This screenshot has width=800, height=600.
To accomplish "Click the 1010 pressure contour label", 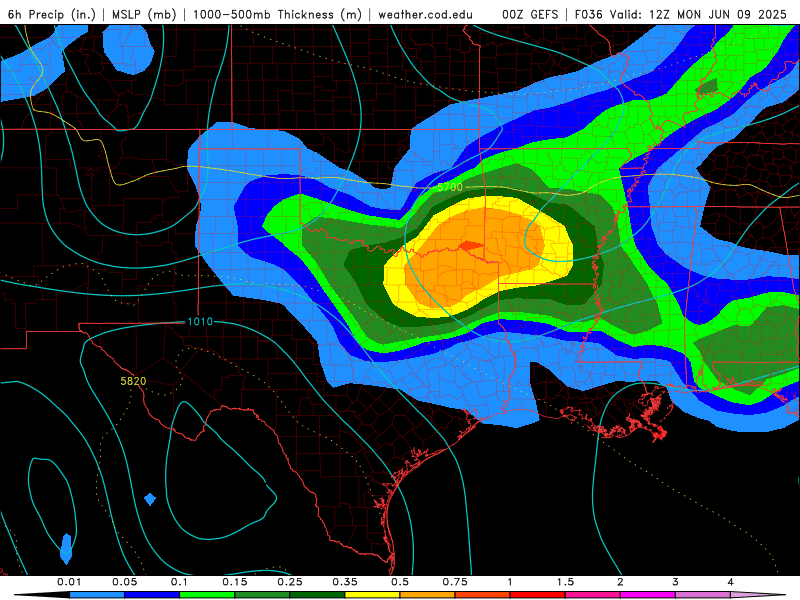I will [200, 321].
